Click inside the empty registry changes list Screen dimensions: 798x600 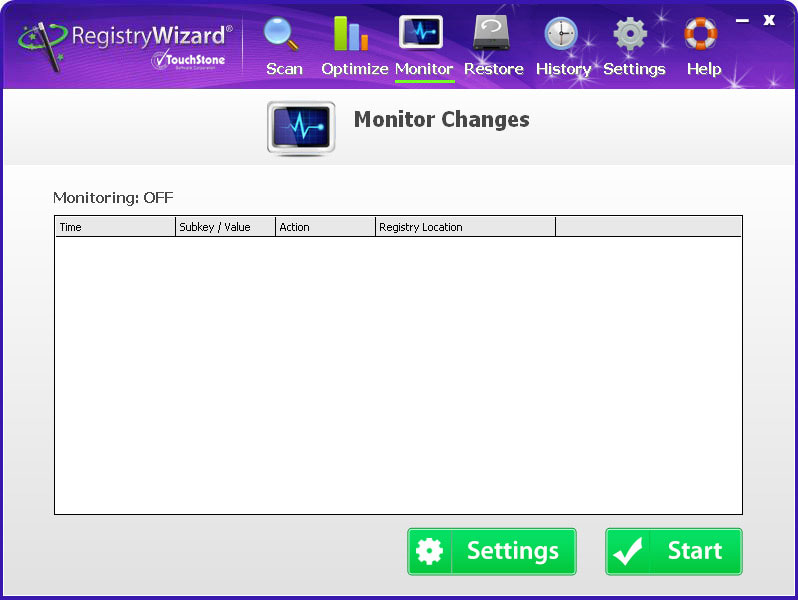pos(398,375)
